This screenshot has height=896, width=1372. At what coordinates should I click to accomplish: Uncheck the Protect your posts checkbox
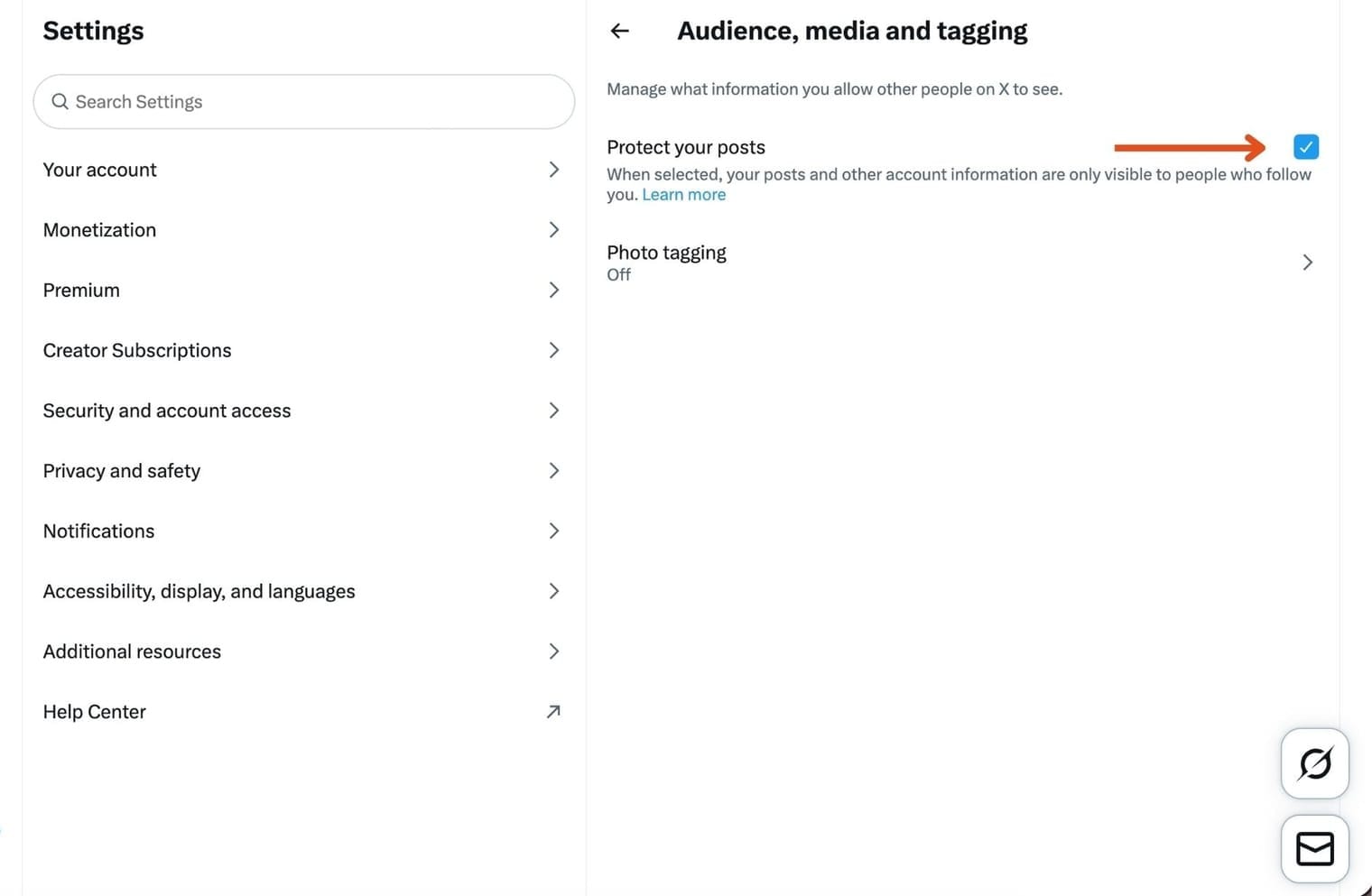click(x=1305, y=146)
